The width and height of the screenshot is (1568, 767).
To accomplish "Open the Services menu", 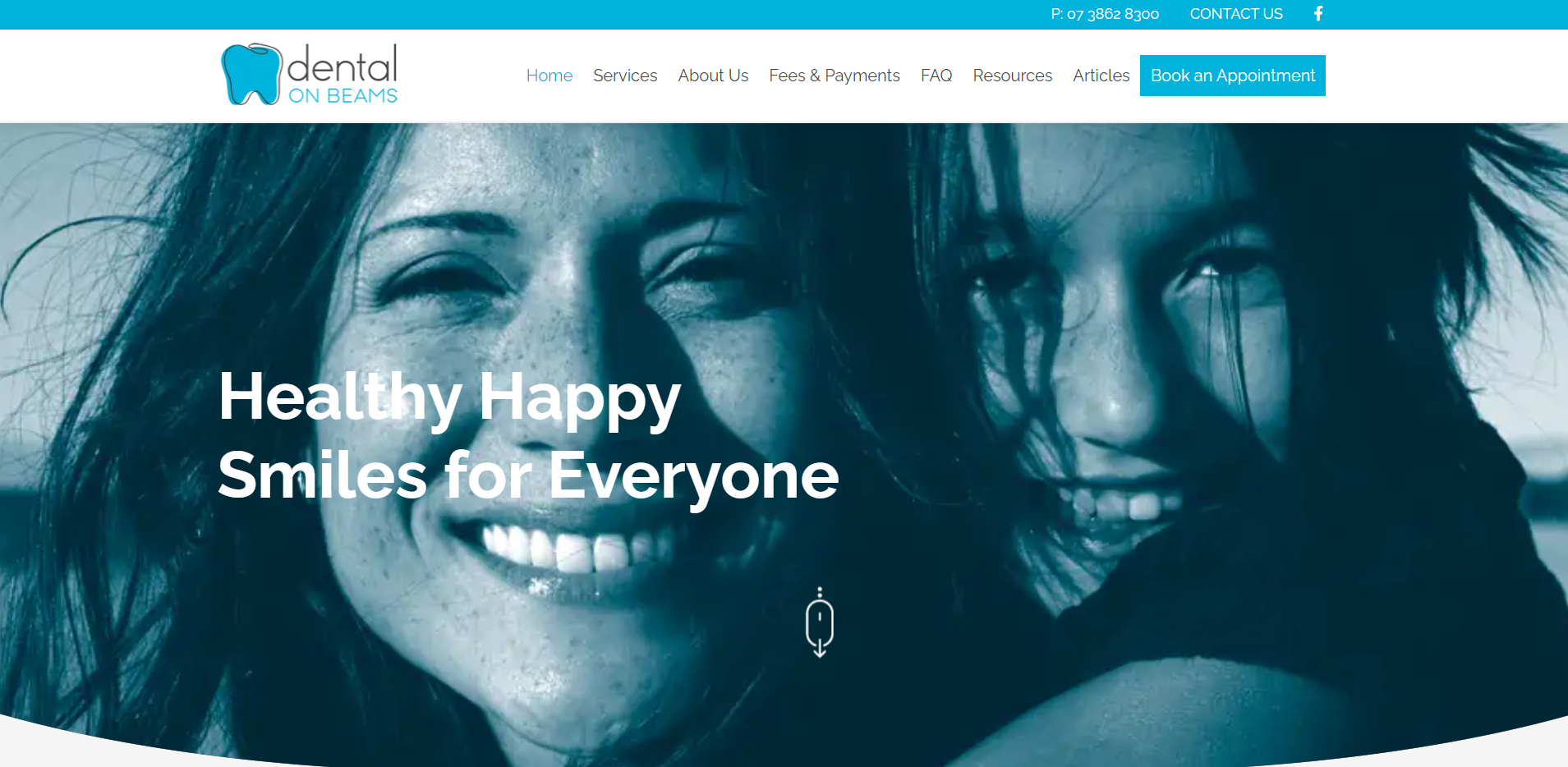I will 625,76.
